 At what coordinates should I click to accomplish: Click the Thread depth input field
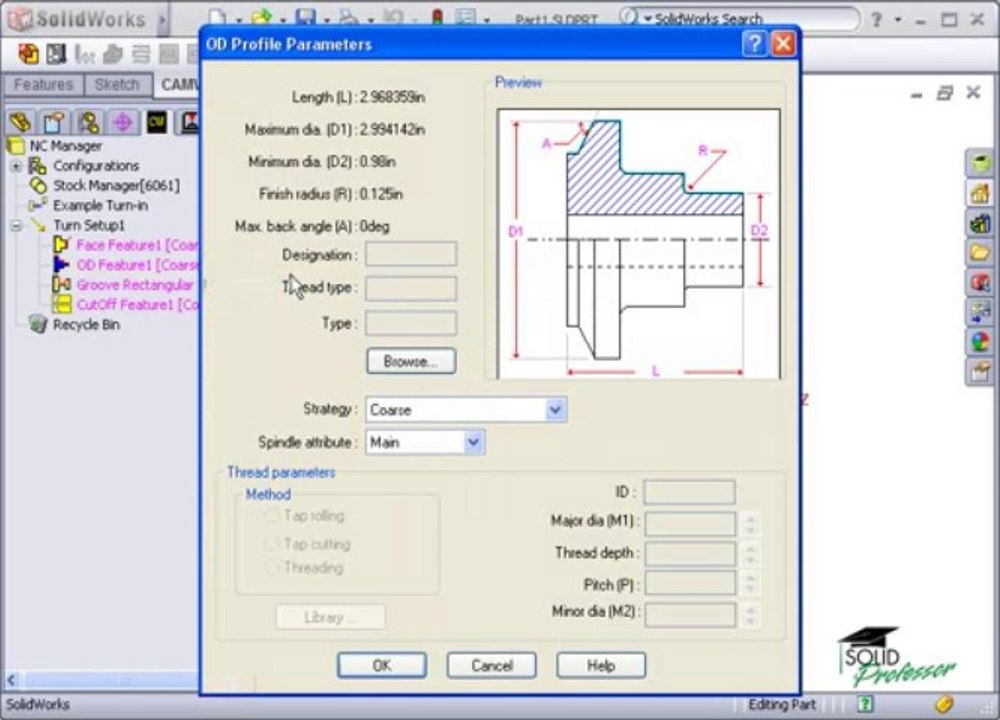coord(690,553)
